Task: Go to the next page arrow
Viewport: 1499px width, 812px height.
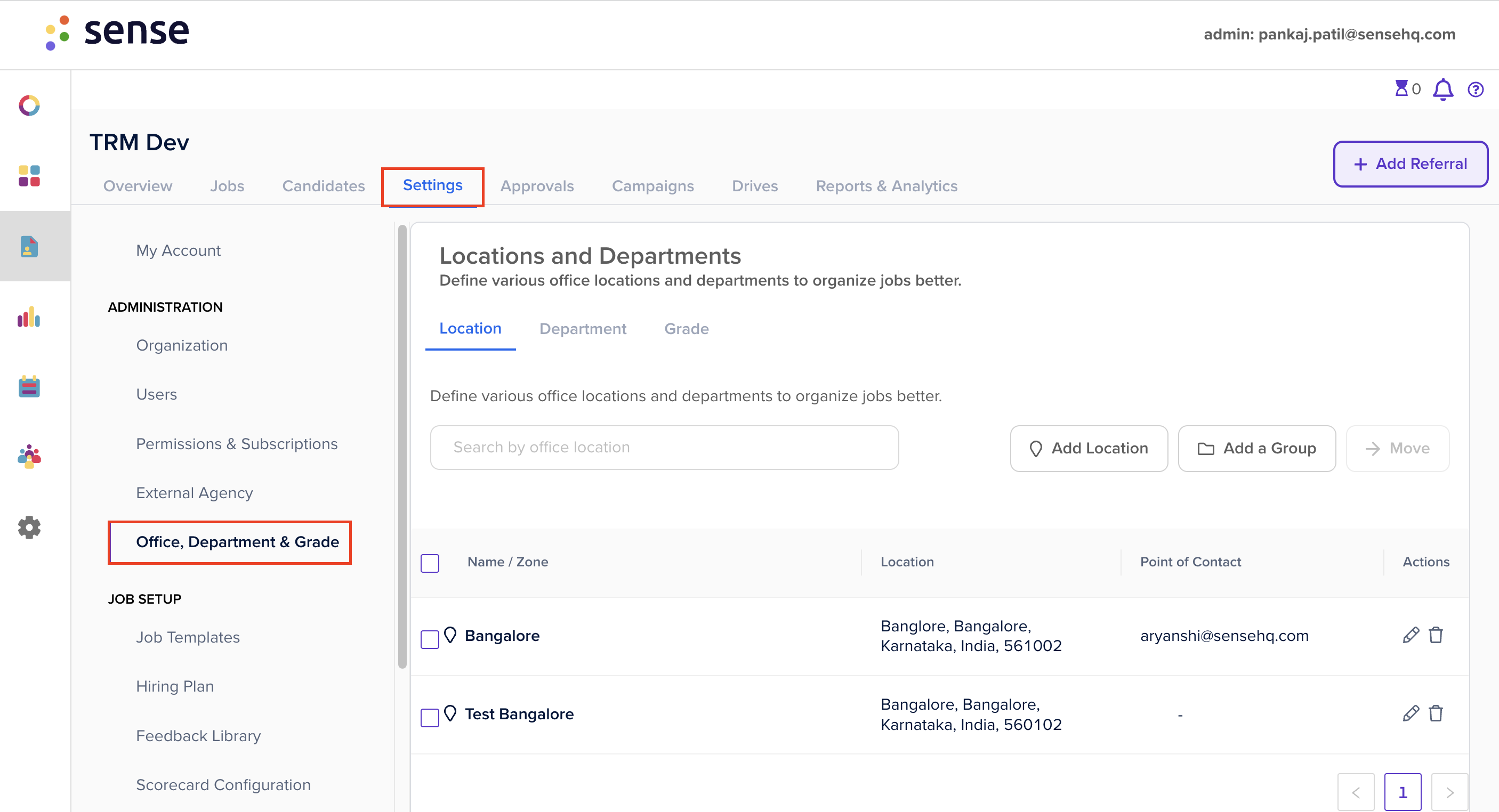Action: click(x=1449, y=792)
